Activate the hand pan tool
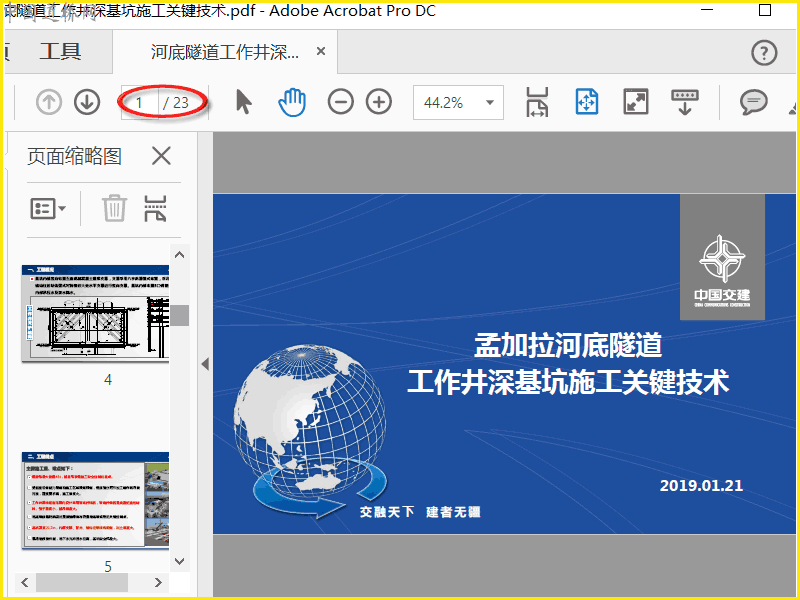This screenshot has width=800, height=600. coord(292,102)
